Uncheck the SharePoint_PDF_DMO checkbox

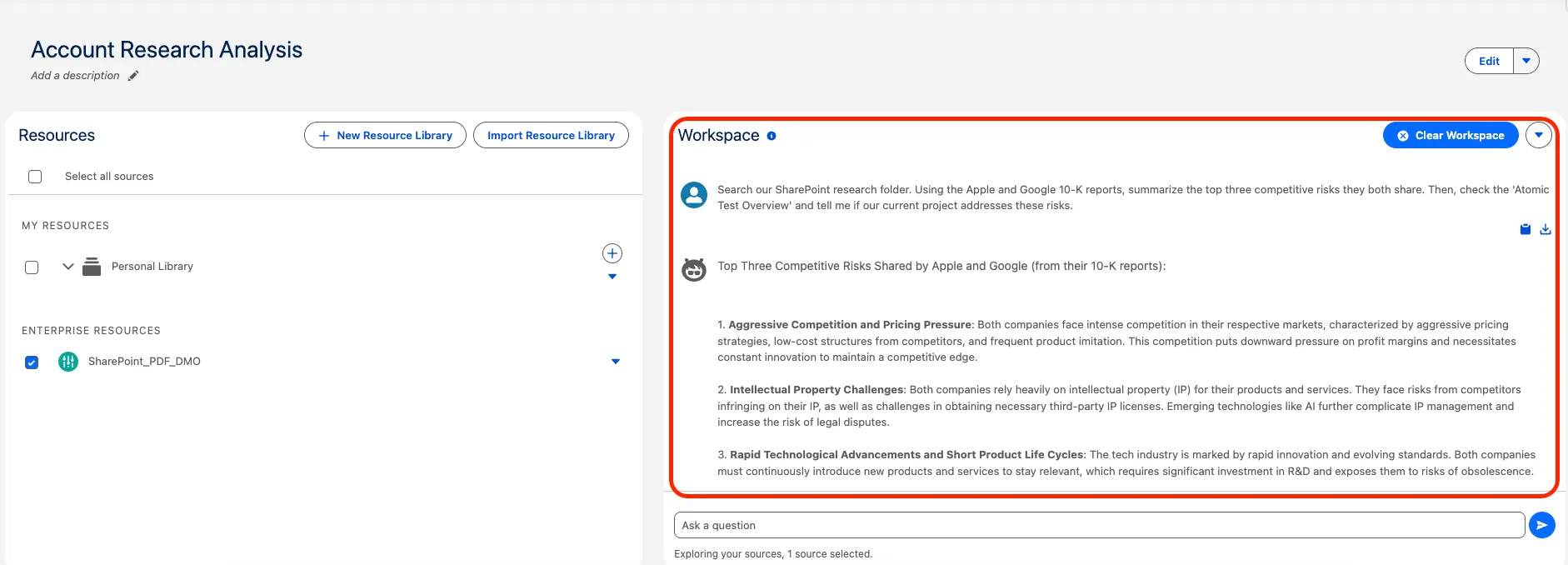pyautogui.click(x=32, y=362)
